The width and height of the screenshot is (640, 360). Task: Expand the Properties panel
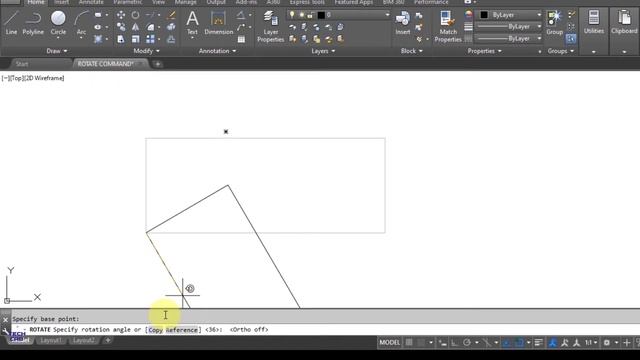click(x=484, y=51)
